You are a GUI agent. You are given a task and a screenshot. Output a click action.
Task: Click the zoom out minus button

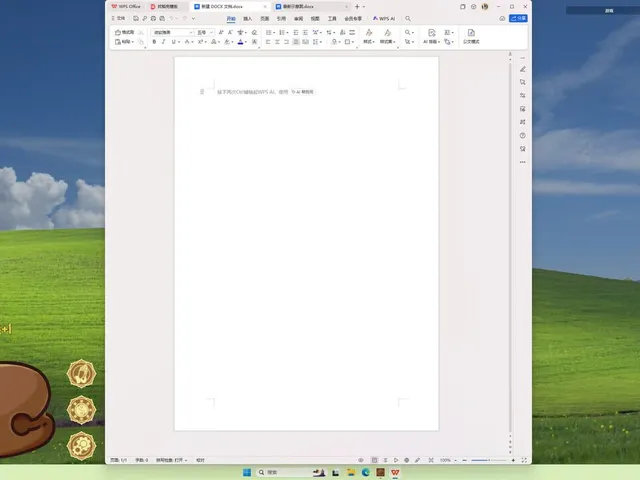[x=464, y=460]
